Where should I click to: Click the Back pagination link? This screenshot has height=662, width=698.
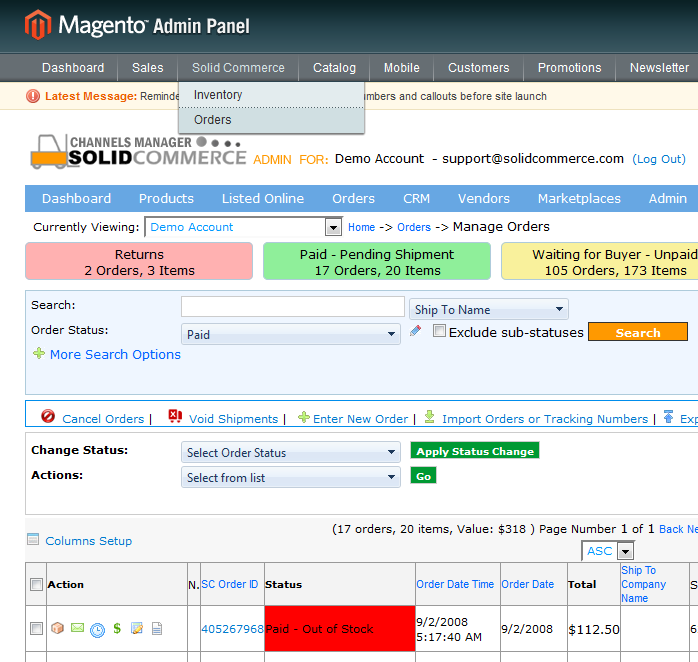671,529
